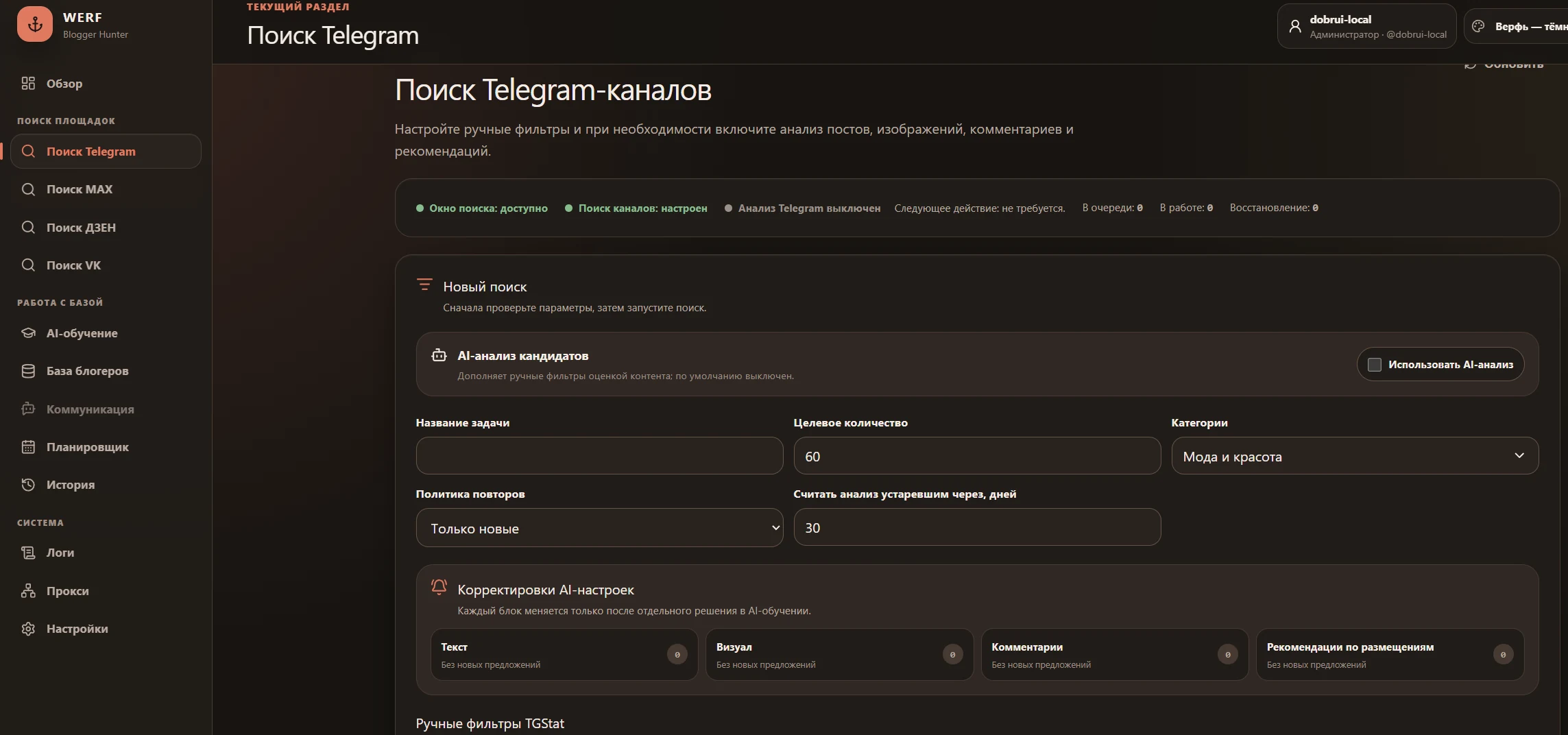The width and height of the screenshot is (1568, 735).
Task: Focus the Название задачи input field
Action: click(x=599, y=456)
